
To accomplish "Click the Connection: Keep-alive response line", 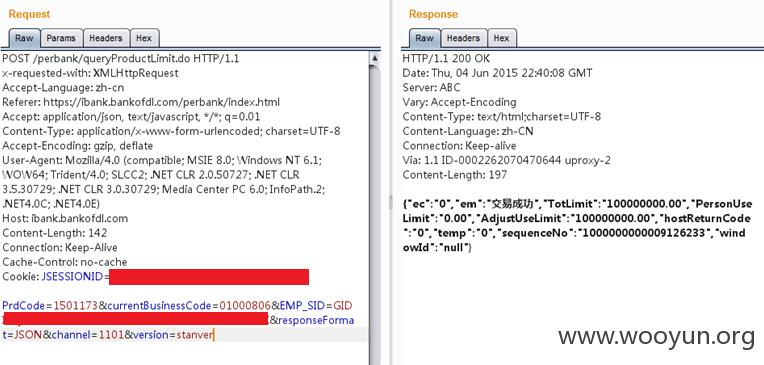I will click(x=459, y=146).
